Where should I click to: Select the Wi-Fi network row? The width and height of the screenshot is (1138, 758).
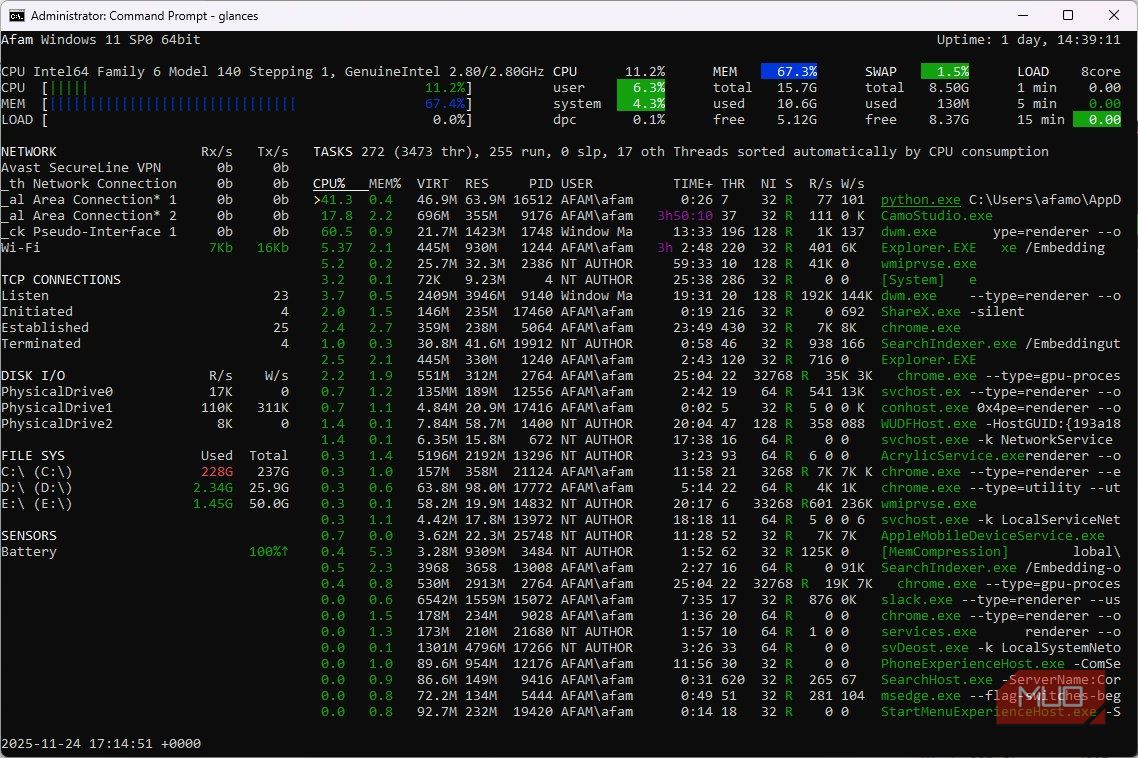(144, 248)
